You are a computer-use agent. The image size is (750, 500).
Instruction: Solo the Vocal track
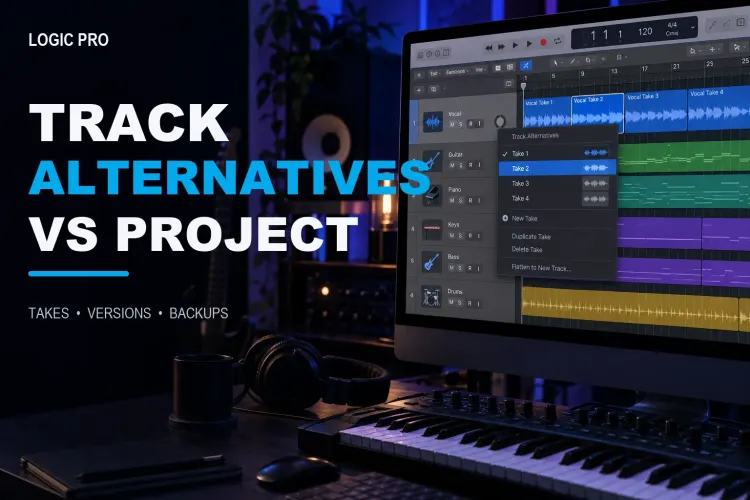[461, 124]
